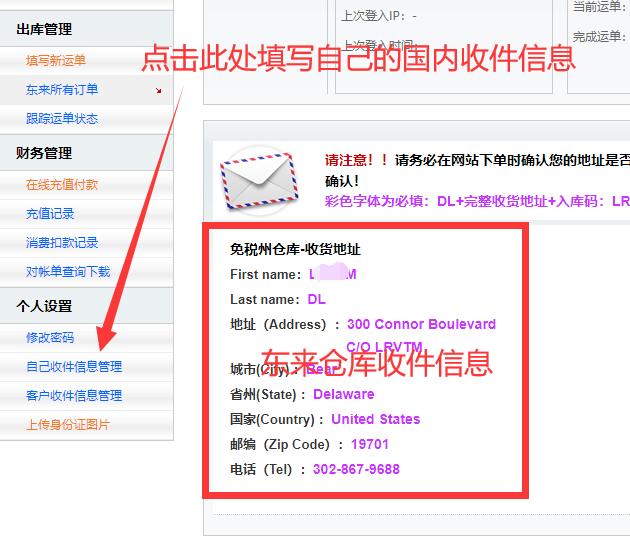The height and width of the screenshot is (547, 630).
Task: Click the 个人设置 section header
Action: 45,306
